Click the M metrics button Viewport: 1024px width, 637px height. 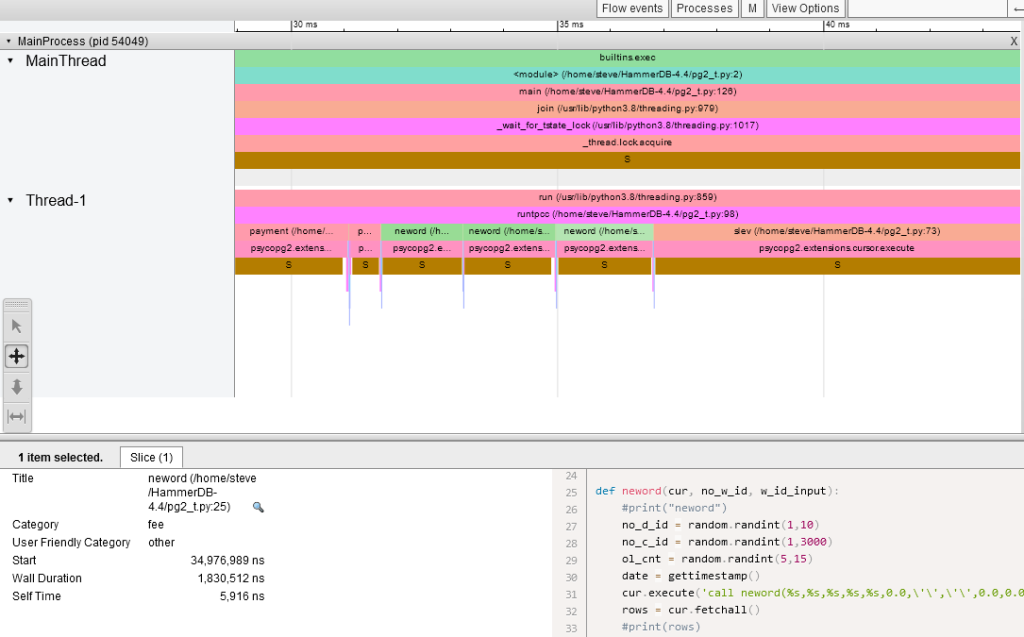(x=752, y=8)
